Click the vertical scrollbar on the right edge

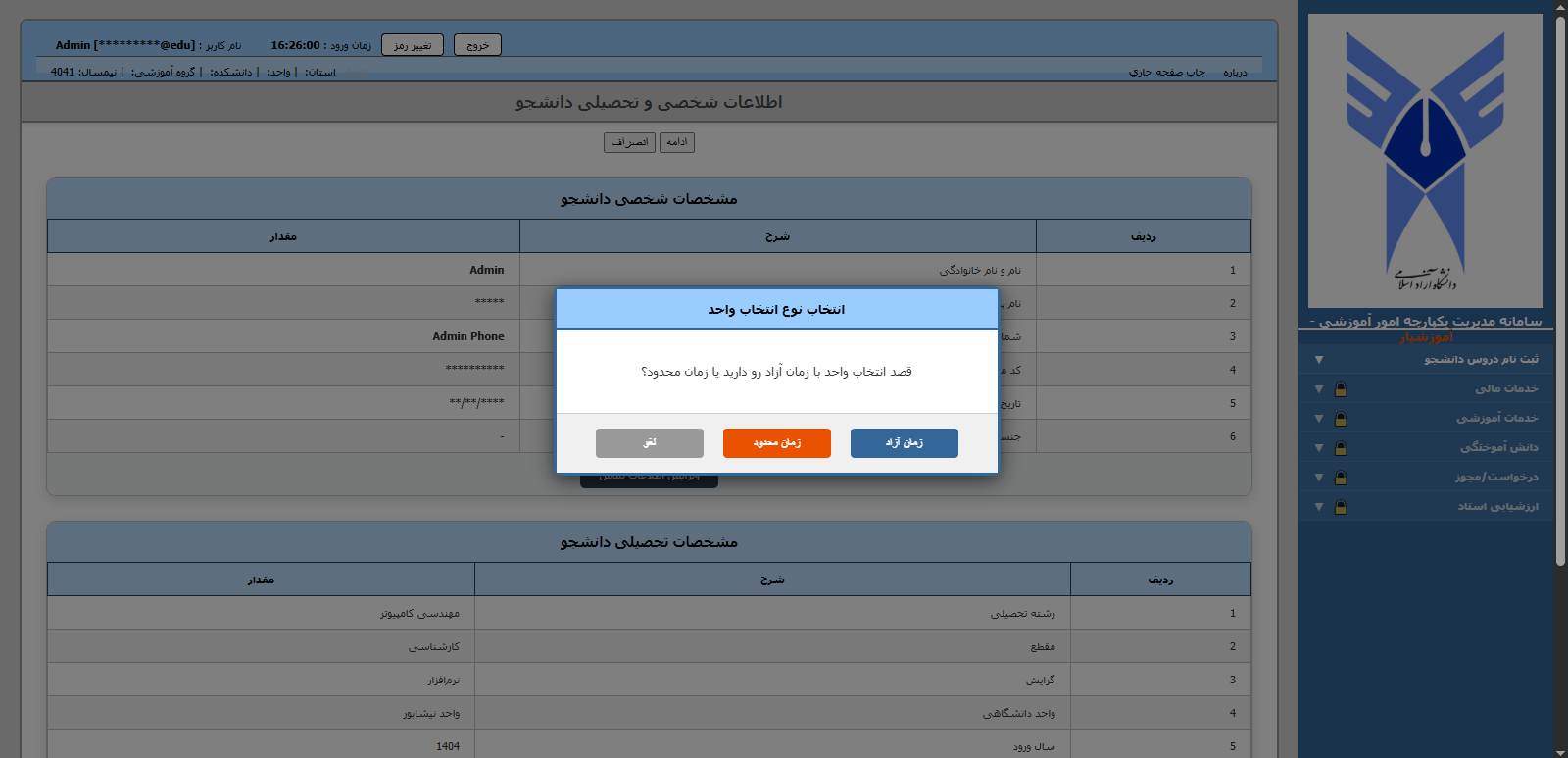[1560, 294]
